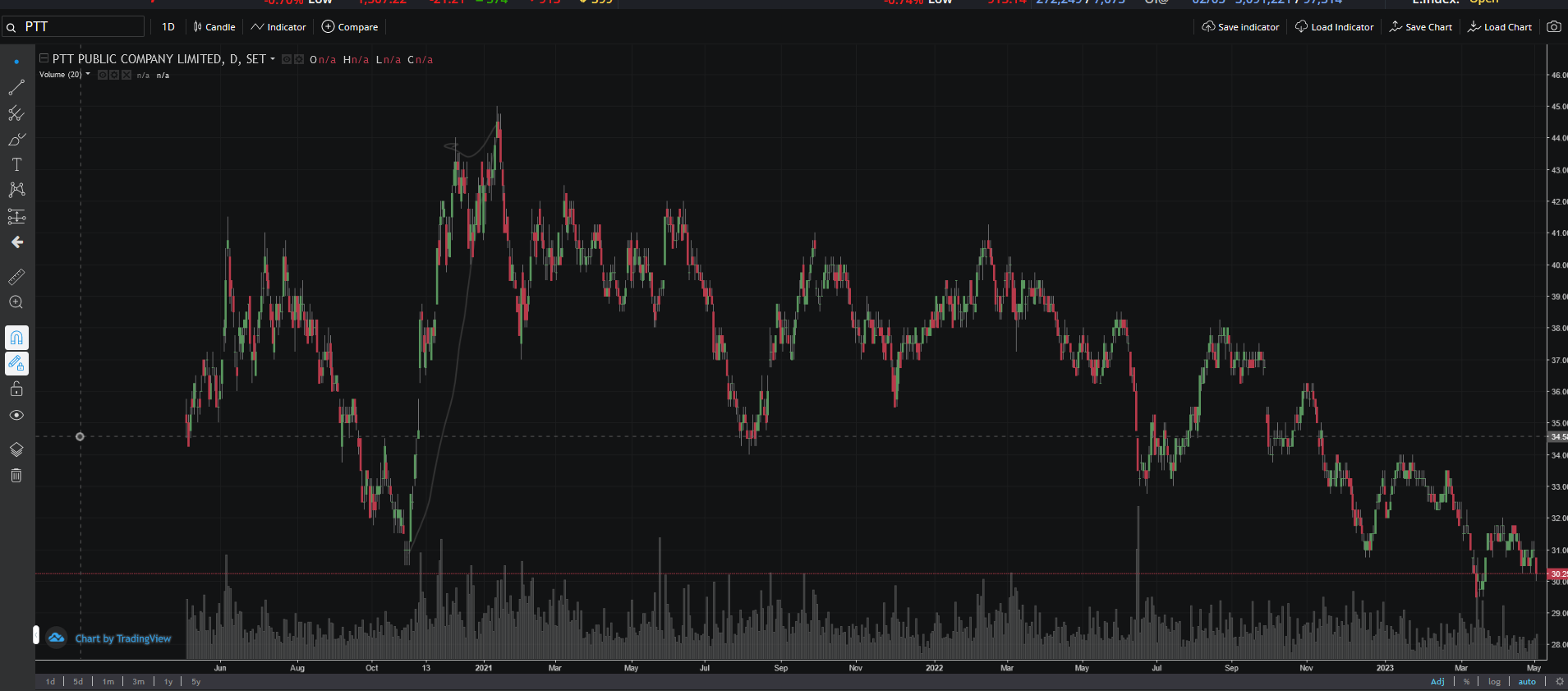This screenshot has width=1568, height=691.
Task: Toggle the Adj price adjustment
Action: 1437,681
